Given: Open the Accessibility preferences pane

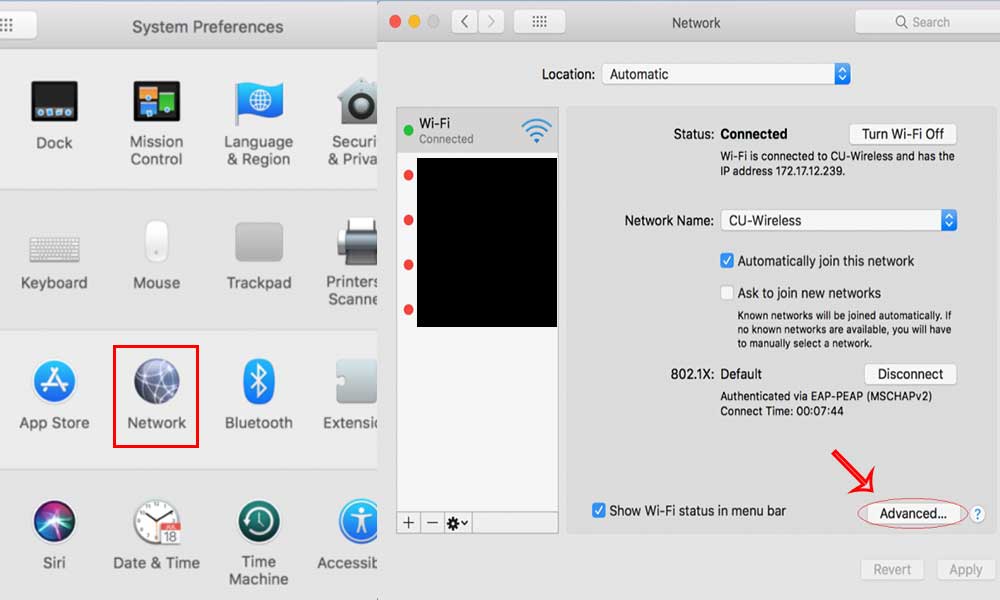Looking at the screenshot, I should 348,534.
